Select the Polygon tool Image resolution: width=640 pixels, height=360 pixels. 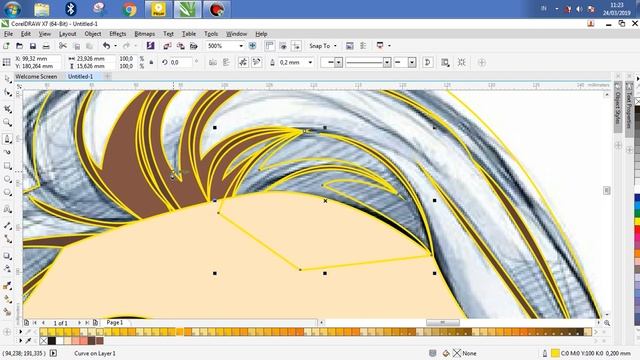pyautogui.click(x=7, y=192)
